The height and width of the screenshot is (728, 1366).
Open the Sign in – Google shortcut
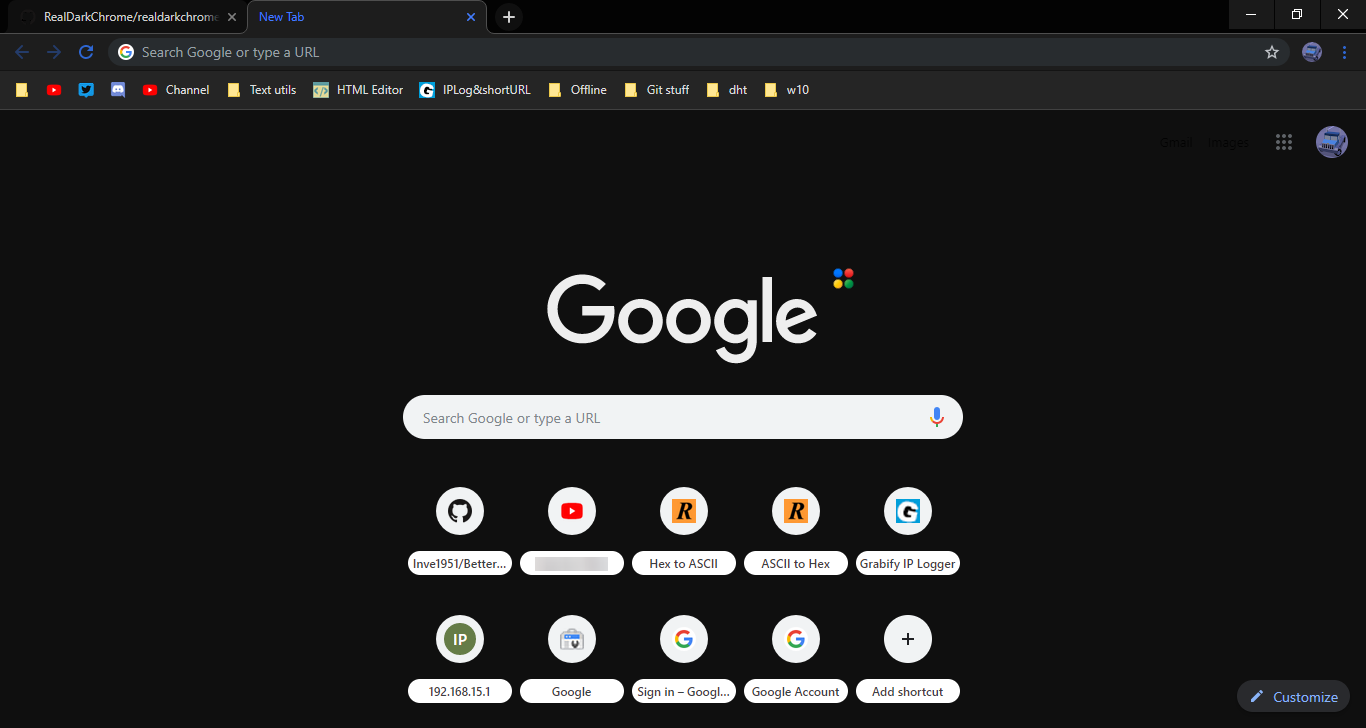[684, 660]
